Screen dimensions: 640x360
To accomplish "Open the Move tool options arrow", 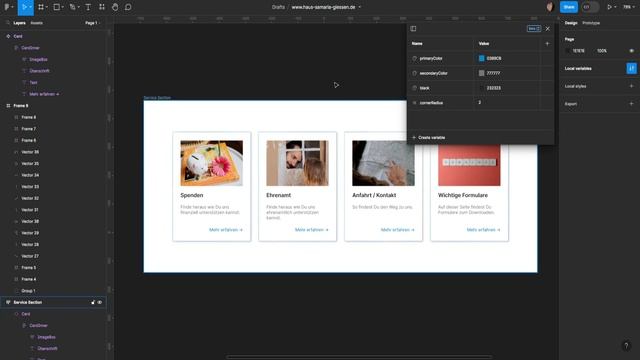I will click(x=31, y=7).
